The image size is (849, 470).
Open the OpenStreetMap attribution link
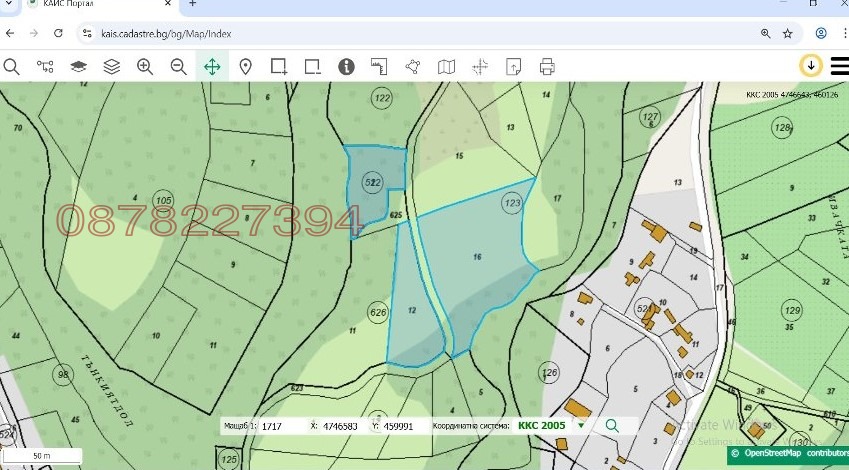(x=771, y=453)
